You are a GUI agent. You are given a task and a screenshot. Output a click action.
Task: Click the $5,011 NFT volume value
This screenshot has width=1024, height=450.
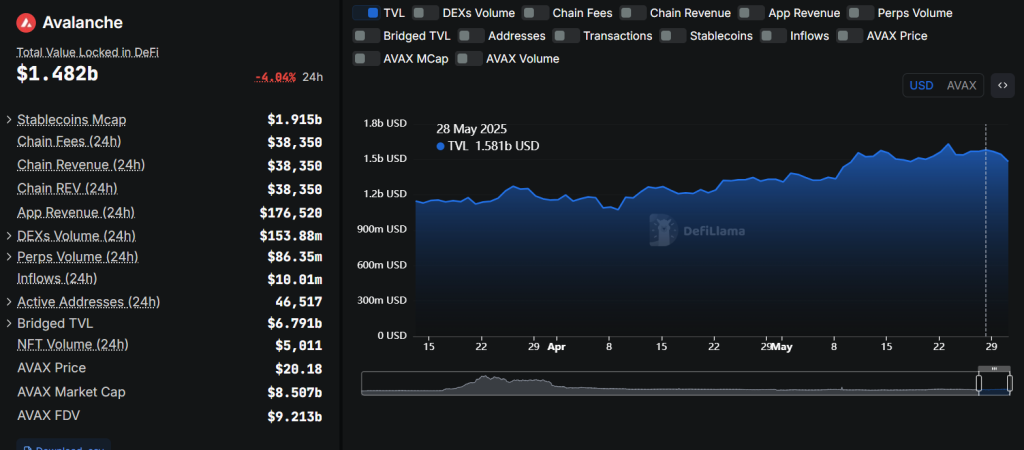298,346
